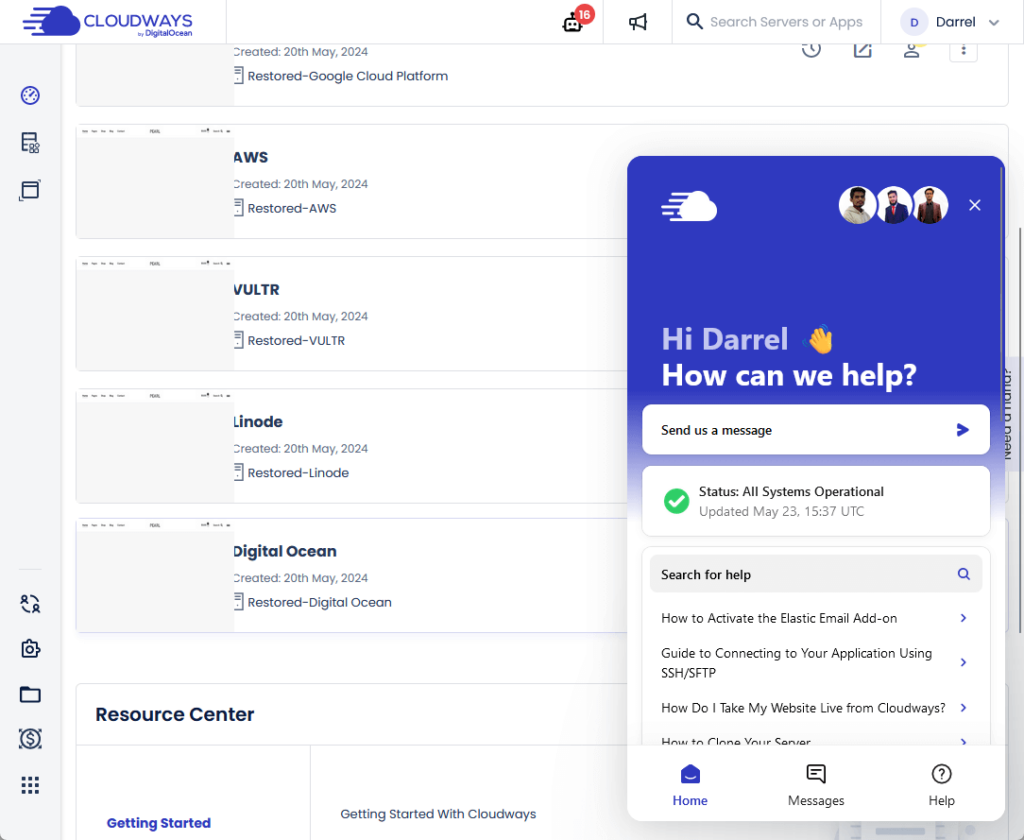Image resolution: width=1024 pixels, height=840 pixels.
Task: Expand chevron beside SSH/SFTP guide
Action: (x=963, y=662)
